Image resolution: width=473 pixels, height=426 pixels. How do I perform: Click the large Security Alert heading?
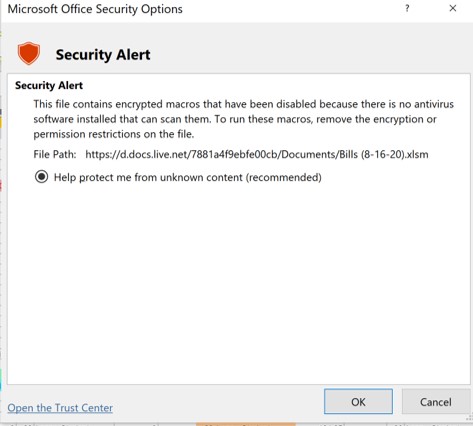[x=103, y=55]
